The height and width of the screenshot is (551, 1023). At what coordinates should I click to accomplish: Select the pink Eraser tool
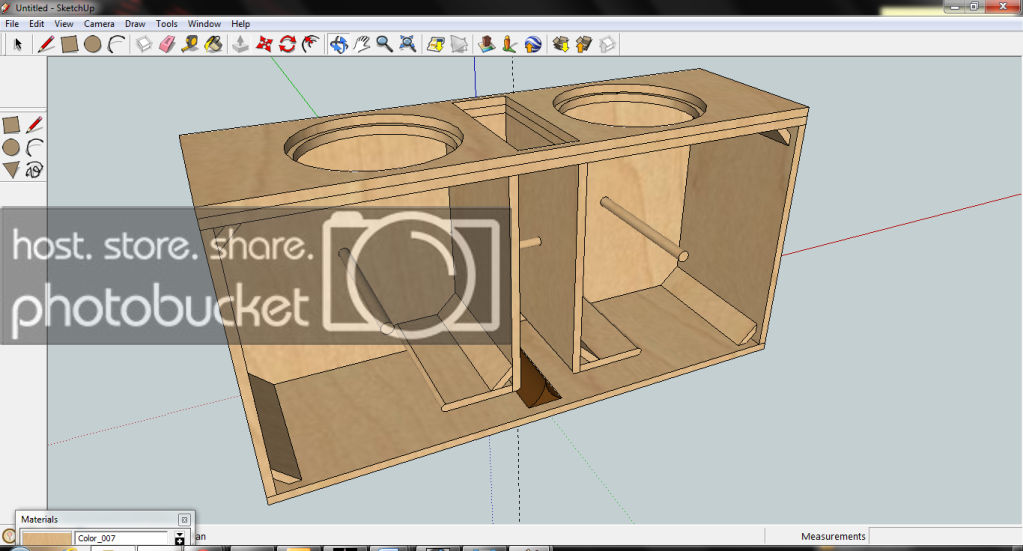click(167, 44)
